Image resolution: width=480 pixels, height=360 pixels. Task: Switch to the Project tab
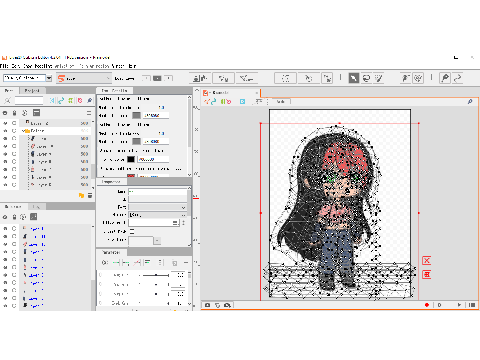32,90
